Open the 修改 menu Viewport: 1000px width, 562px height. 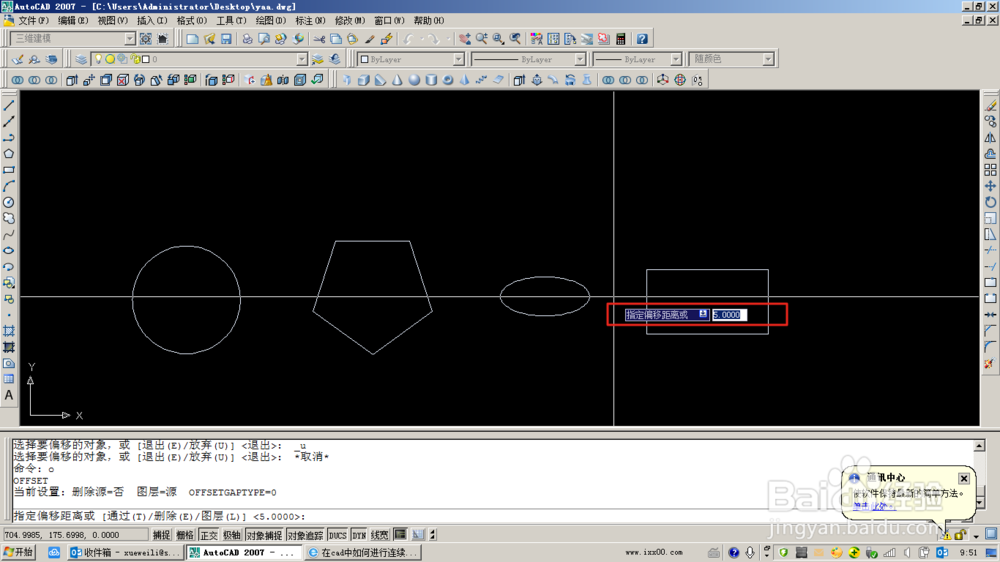349,20
